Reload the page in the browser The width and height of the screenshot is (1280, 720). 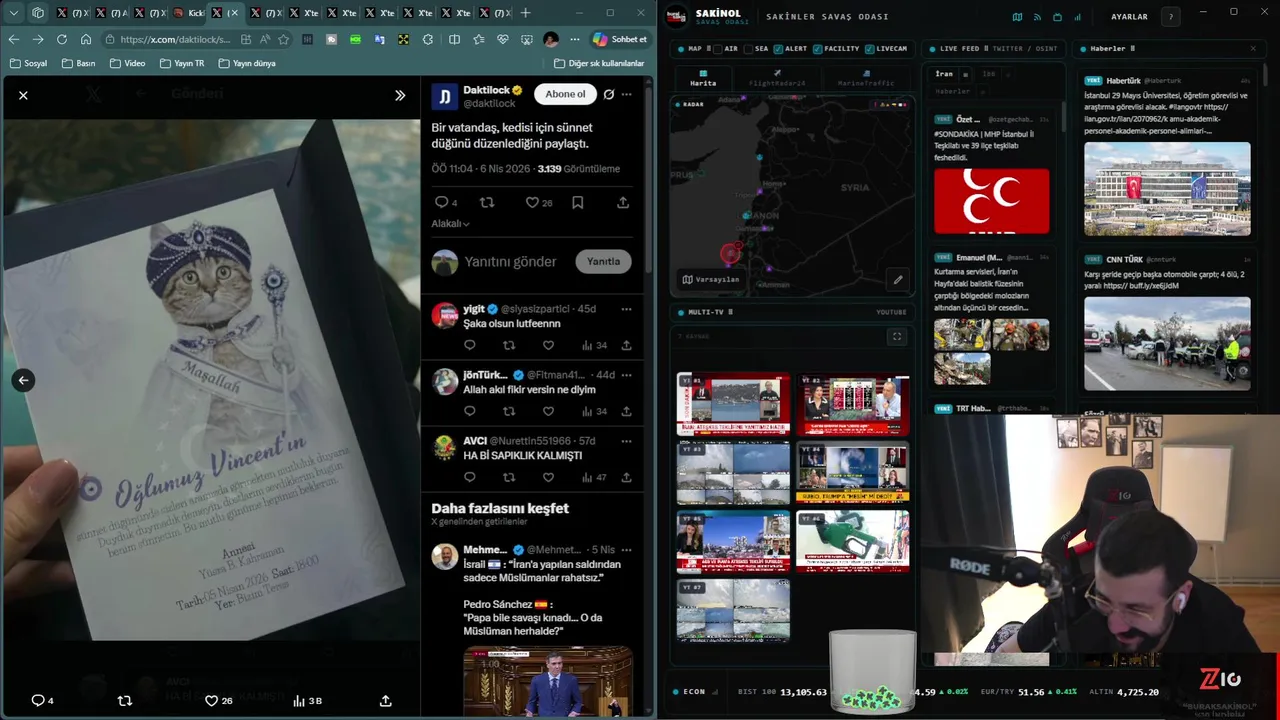click(x=62, y=39)
